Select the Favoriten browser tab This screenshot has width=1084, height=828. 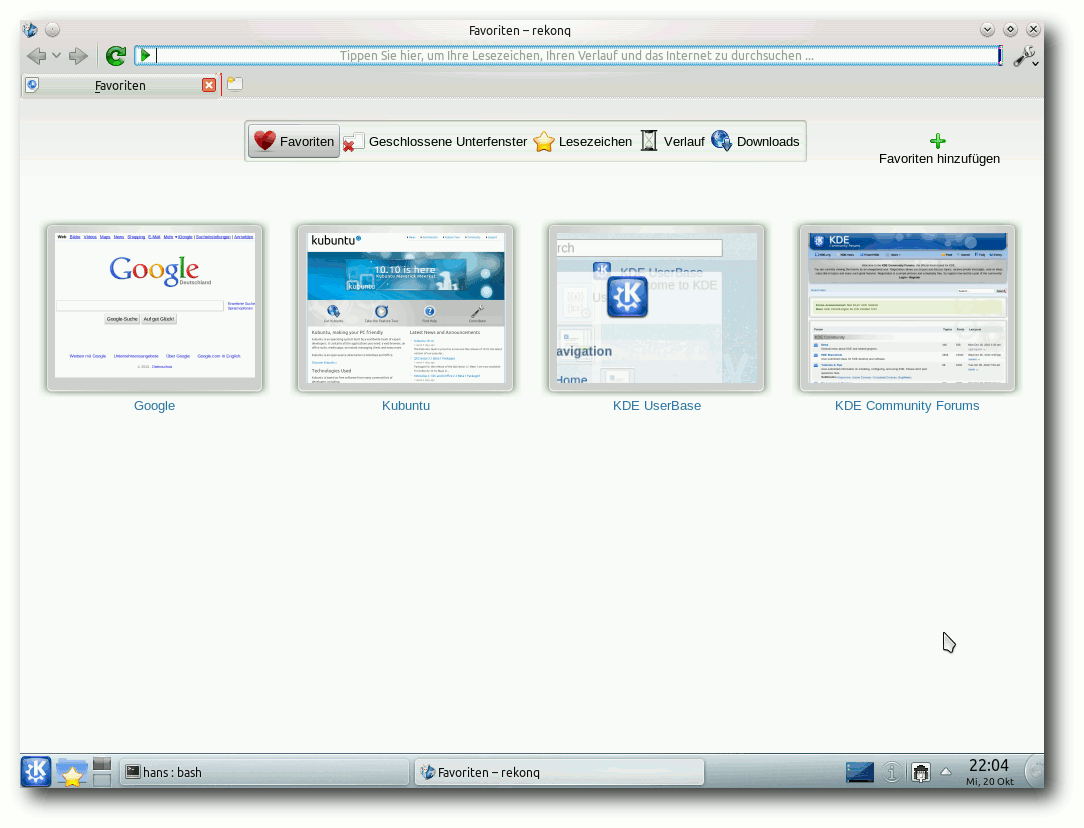(120, 85)
